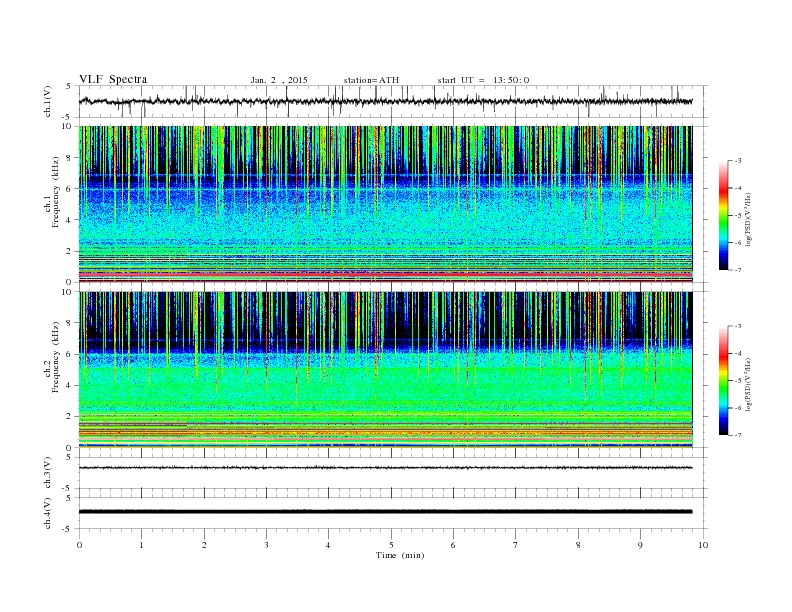Click the "8" kHz tick on ch.1 frequency axis
792x612 pixels.
[69, 158]
